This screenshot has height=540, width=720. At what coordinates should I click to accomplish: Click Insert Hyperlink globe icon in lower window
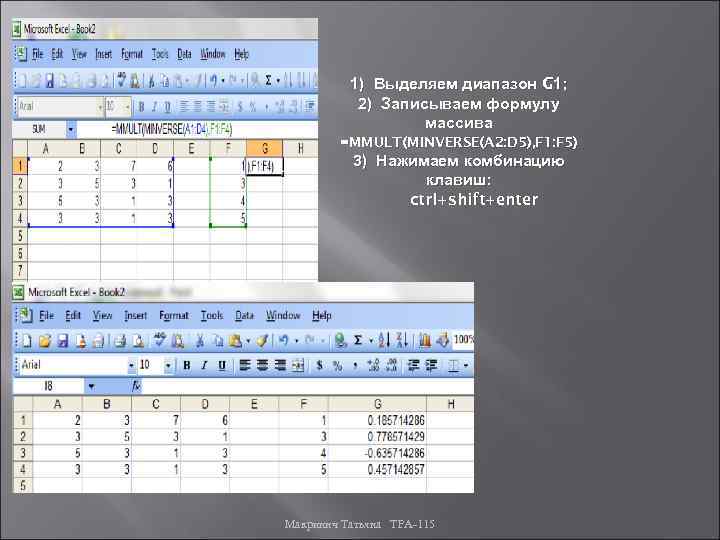[340, 341]
